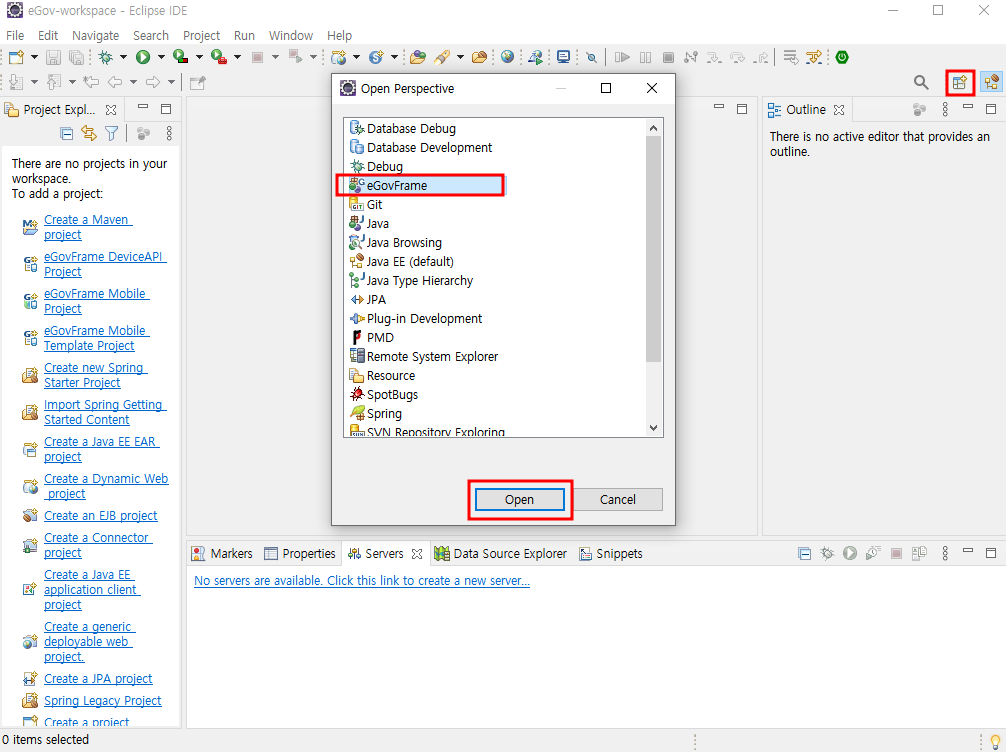
Task: Maximize the Project Explorer view
Action: tap(166, 109)
